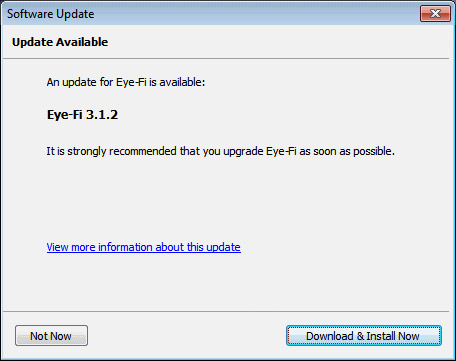Screen dimensions: 456x361
Task: Close the Software Update dialog with the red X
Action: 435,14
